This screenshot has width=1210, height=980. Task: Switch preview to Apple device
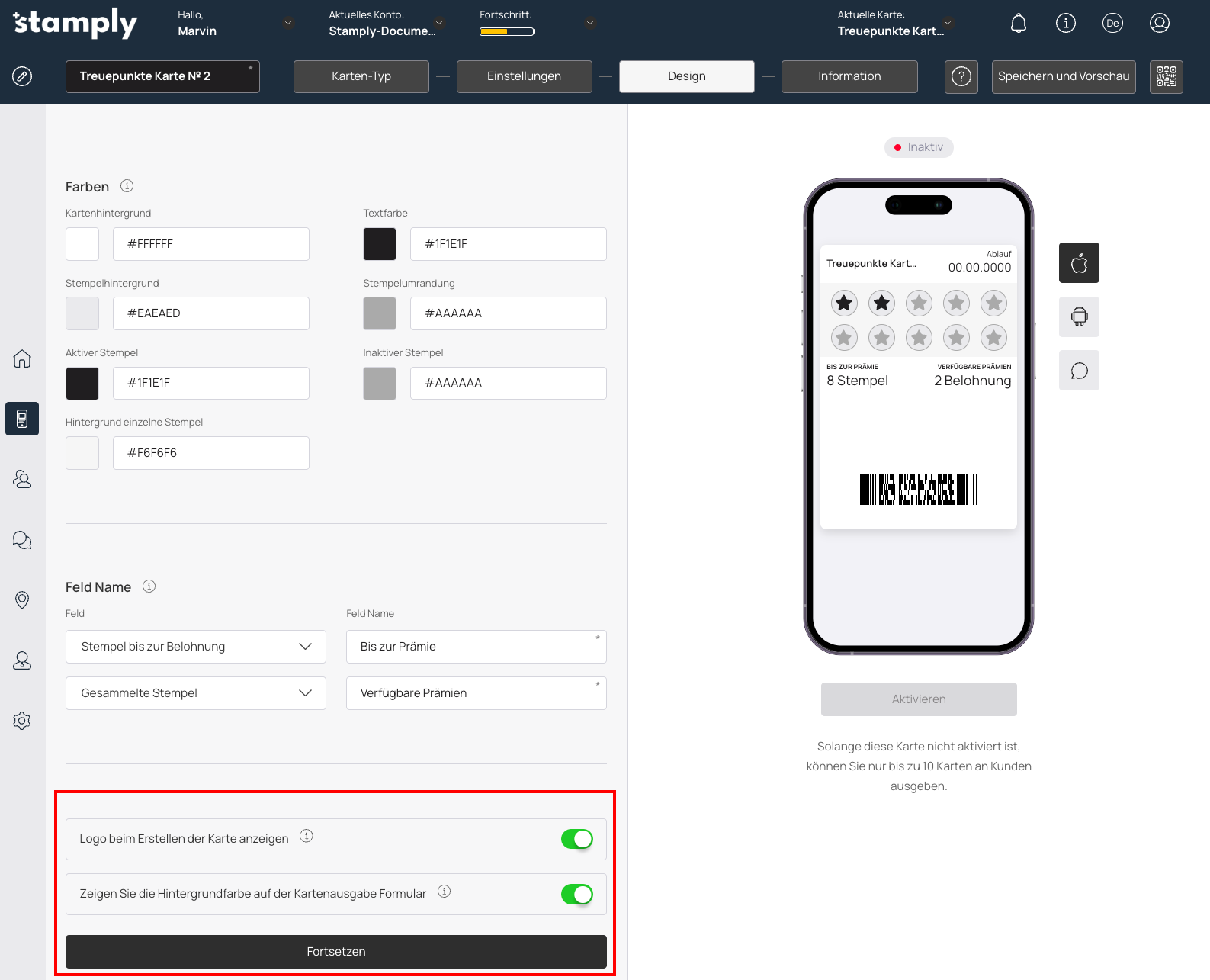tap(1079, 263)
